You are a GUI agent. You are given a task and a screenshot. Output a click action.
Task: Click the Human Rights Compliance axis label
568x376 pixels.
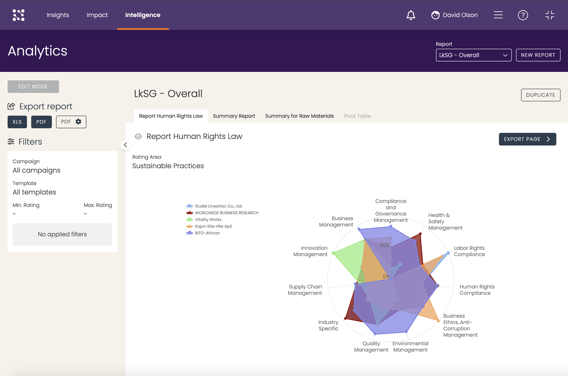pos(477,290)
